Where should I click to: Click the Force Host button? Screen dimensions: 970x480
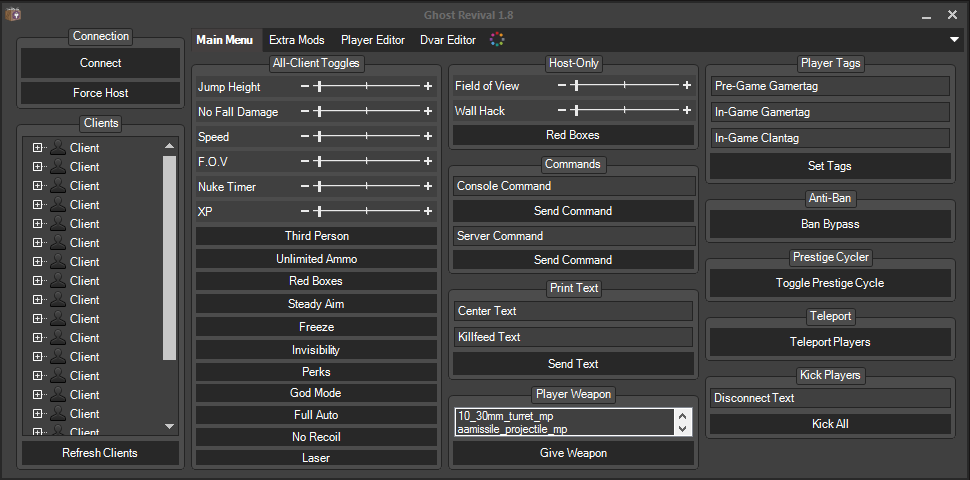(x=101, y=93)
